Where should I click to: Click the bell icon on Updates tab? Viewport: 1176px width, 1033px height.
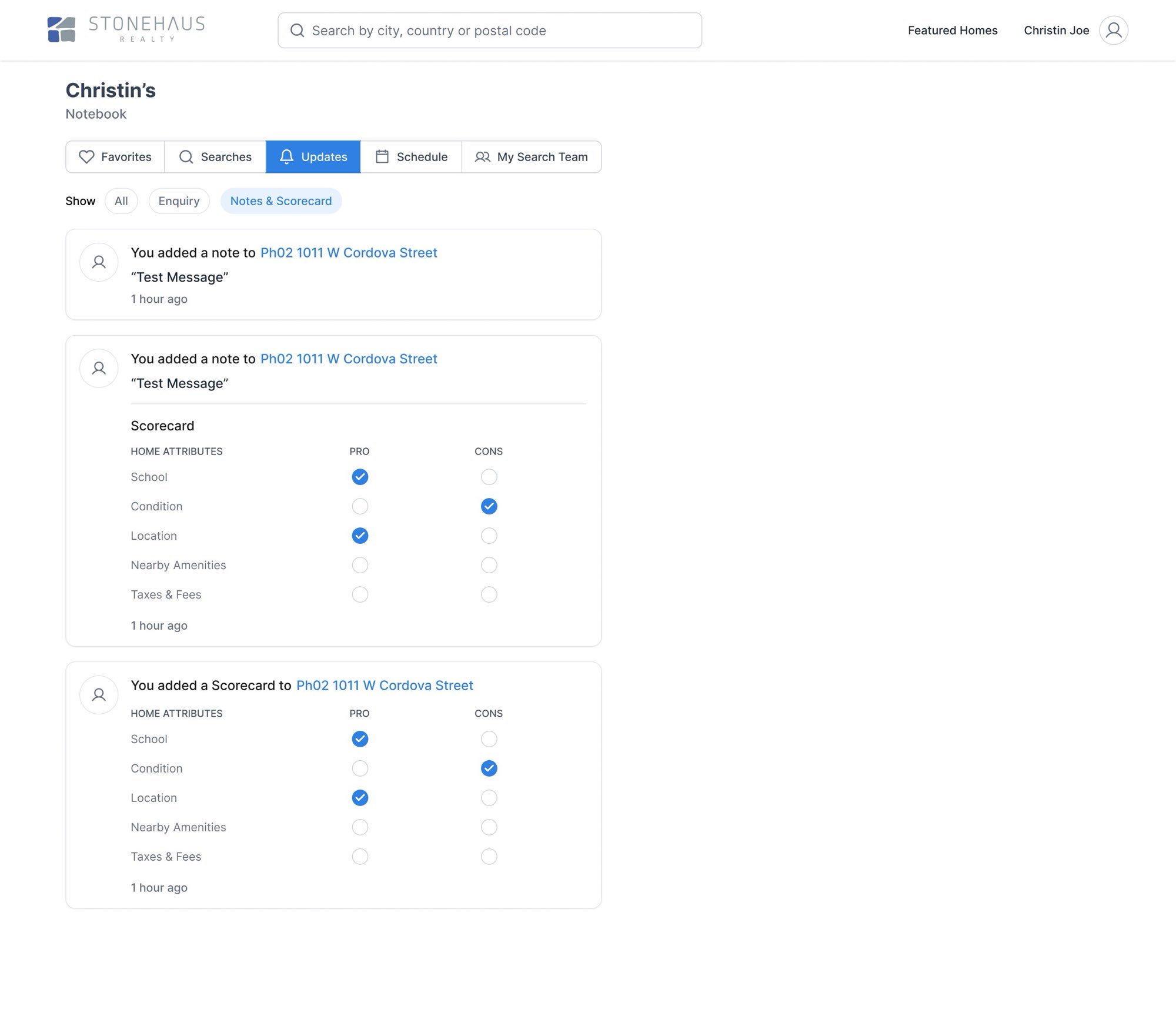[x=286, y=157]
